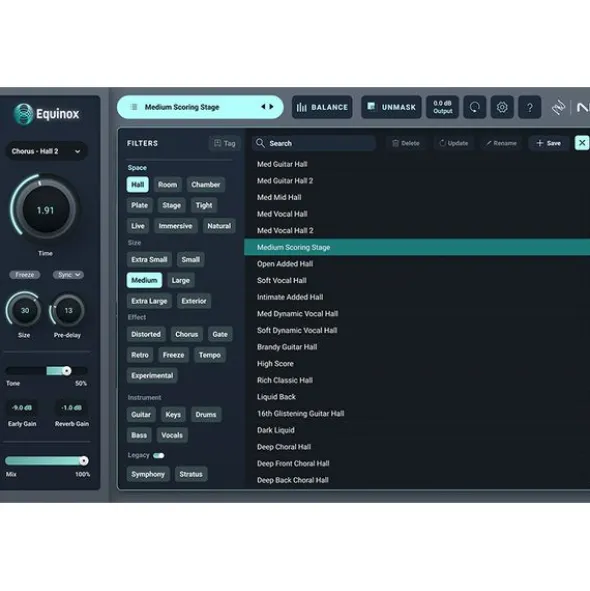
Task: Select the Brandy Guitar Hall preset
Action: [x=417, y=347]
